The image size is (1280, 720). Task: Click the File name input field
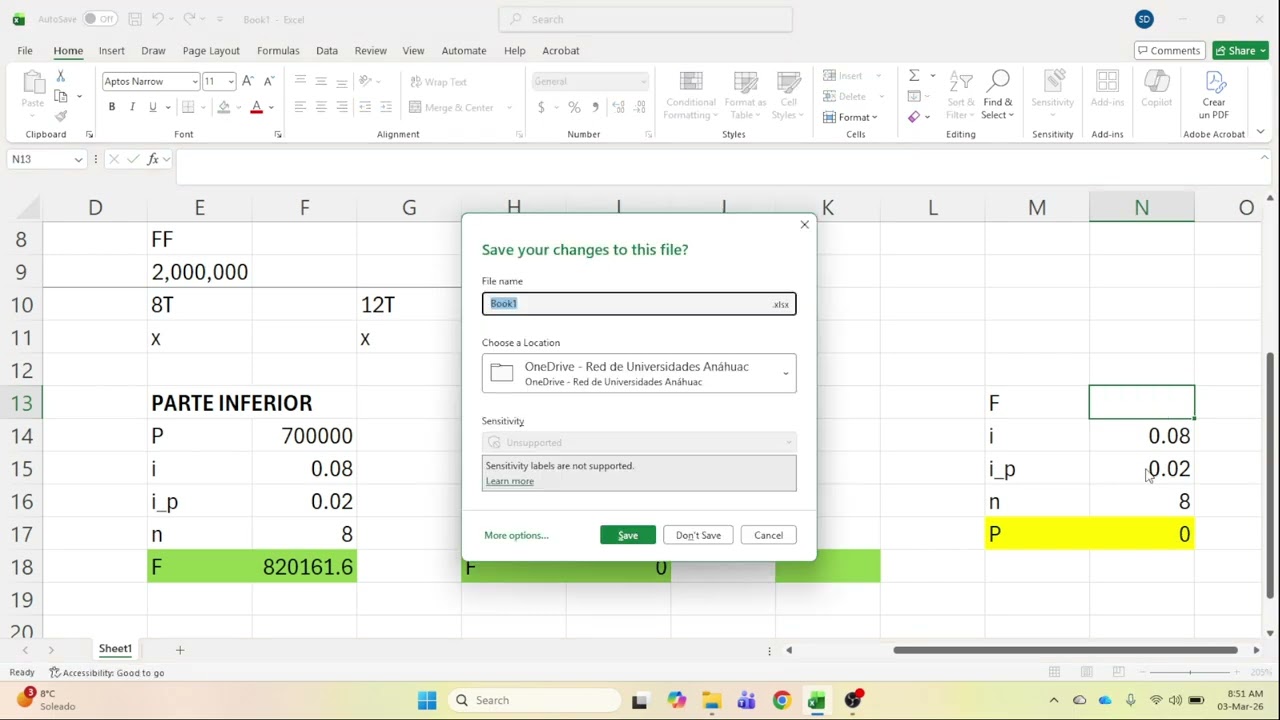click(x=639, y=304)
